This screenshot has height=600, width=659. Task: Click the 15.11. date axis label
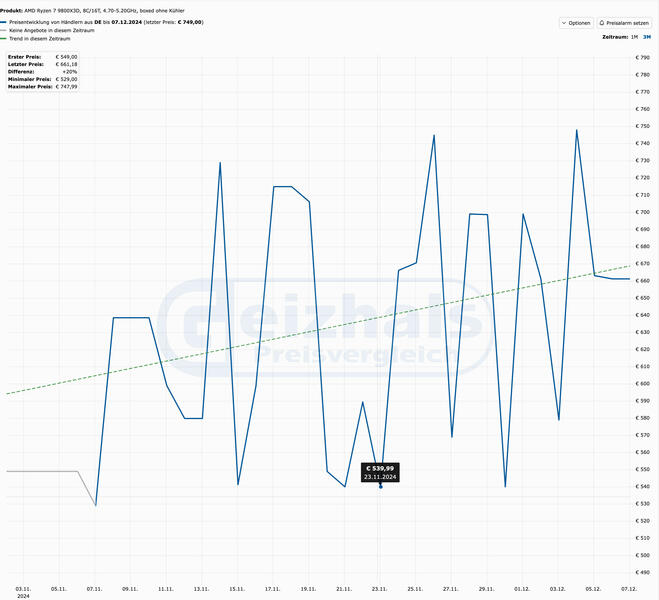coord(237,589)
